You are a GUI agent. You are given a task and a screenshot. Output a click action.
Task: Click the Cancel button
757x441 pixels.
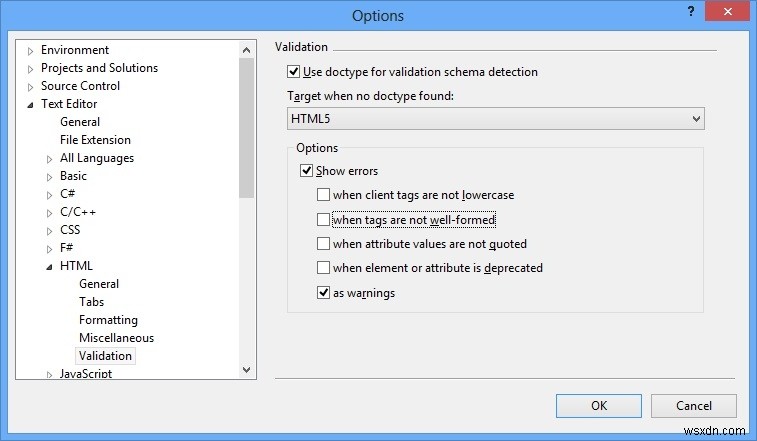(693, 406)
